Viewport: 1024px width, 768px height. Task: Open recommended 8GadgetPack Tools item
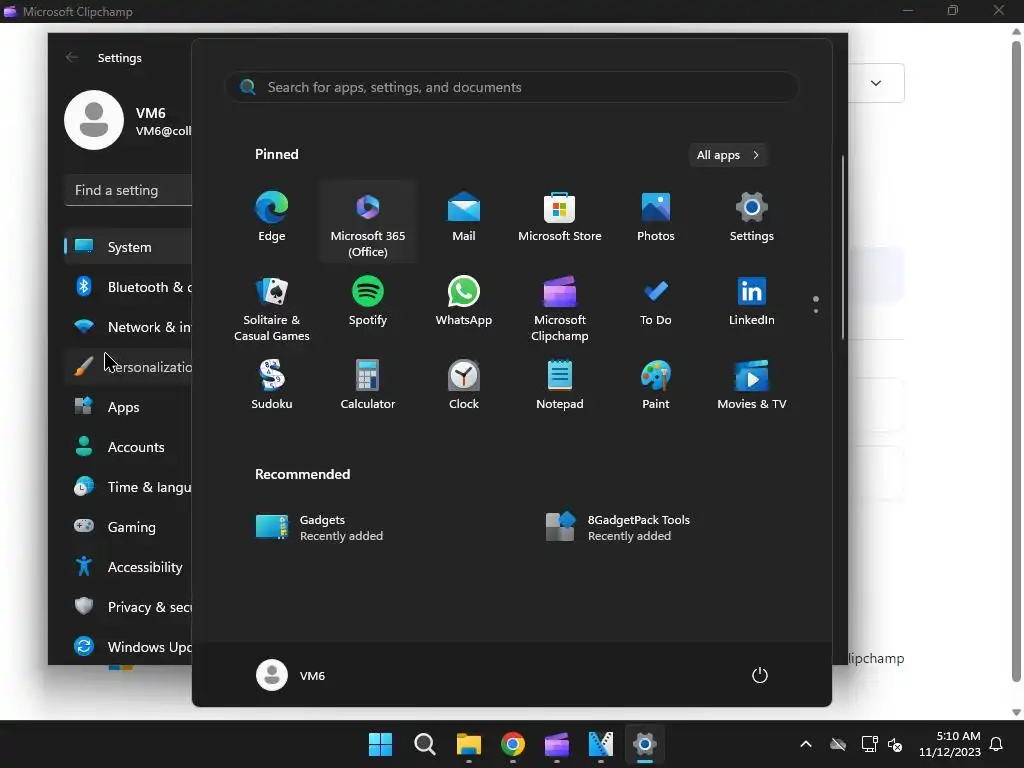point(618,528)
